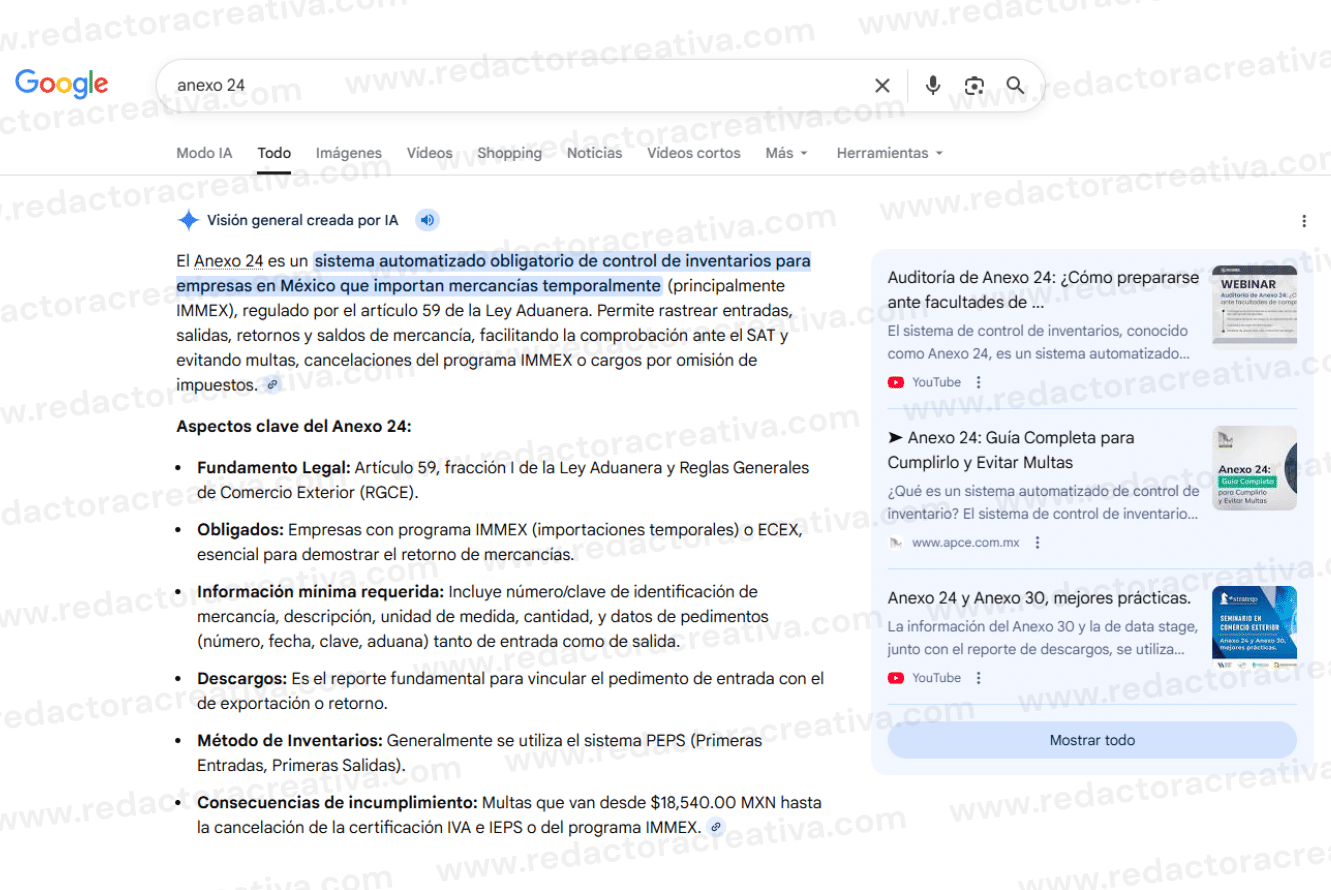Click the AI overview sparkle icon
Screen dimensions: 1331x890
tap(188, 221)
